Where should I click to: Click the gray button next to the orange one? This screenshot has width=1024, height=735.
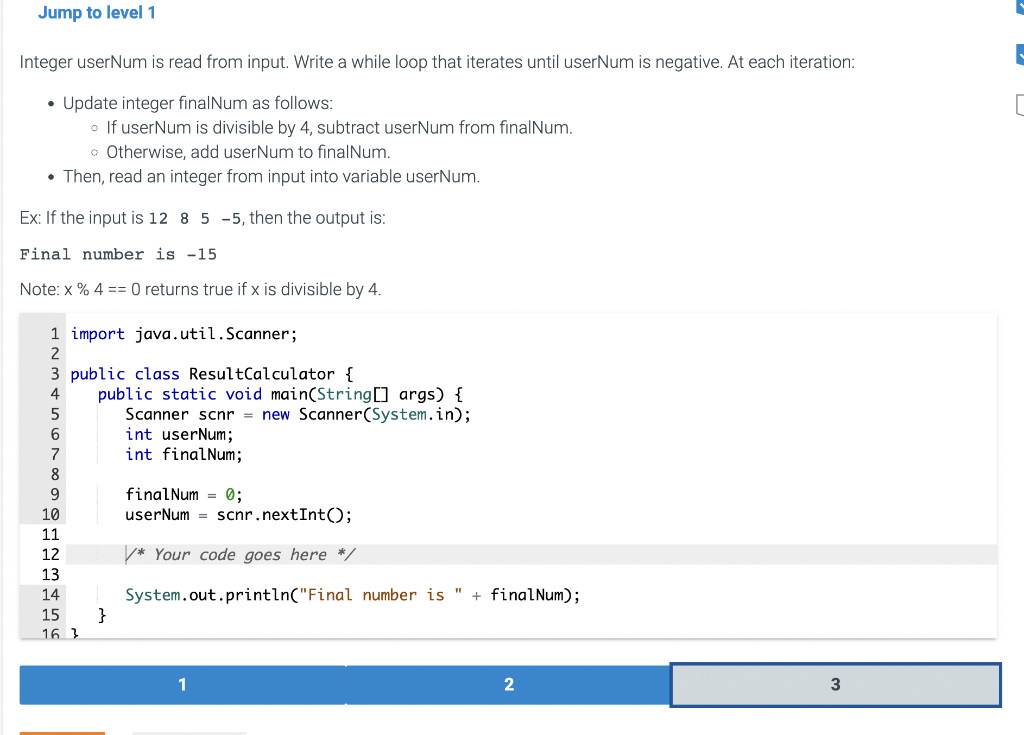tap(190, 733)
